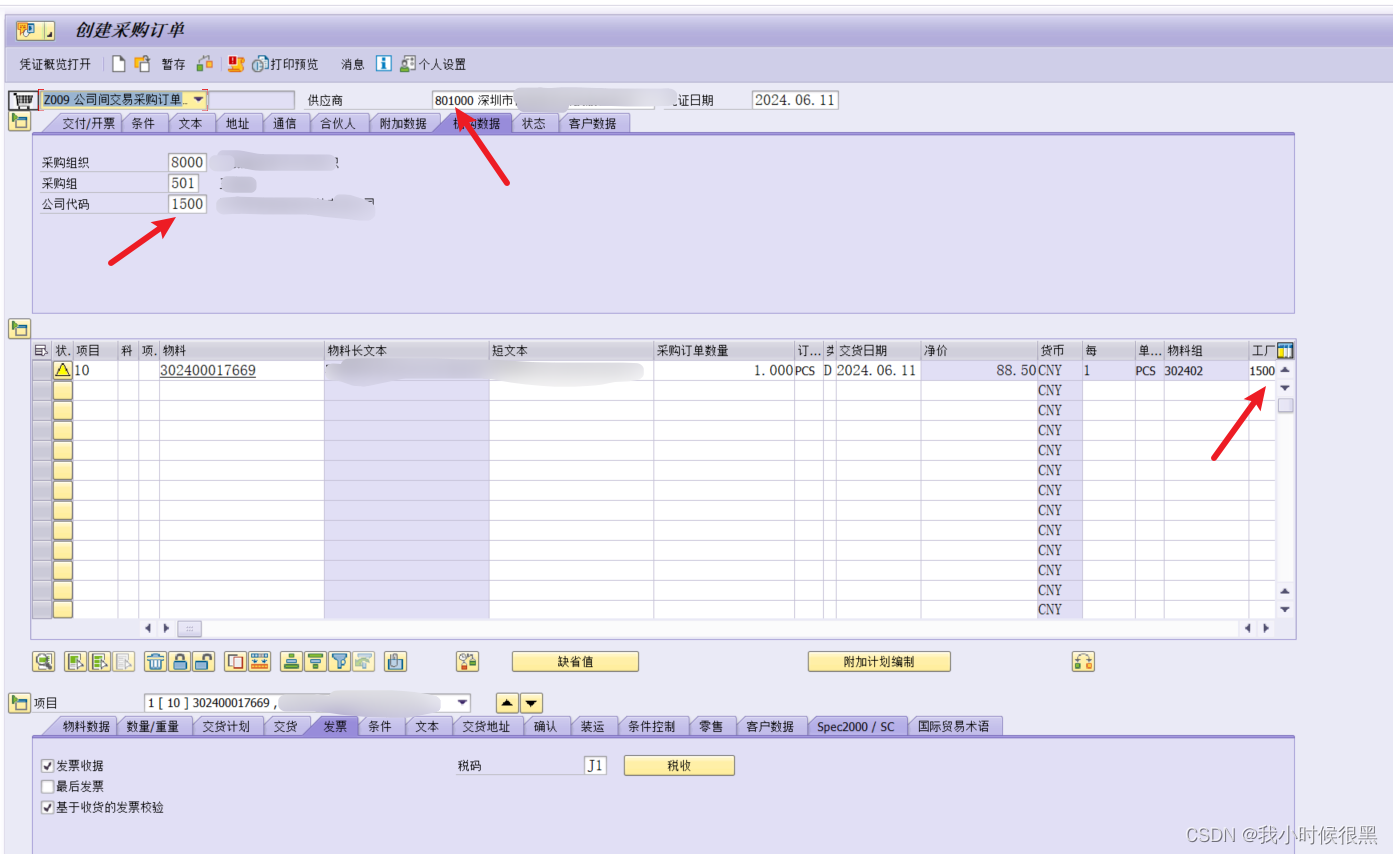Open the Z009 order type dropdown
The image size is (1393, 854).
198,100
